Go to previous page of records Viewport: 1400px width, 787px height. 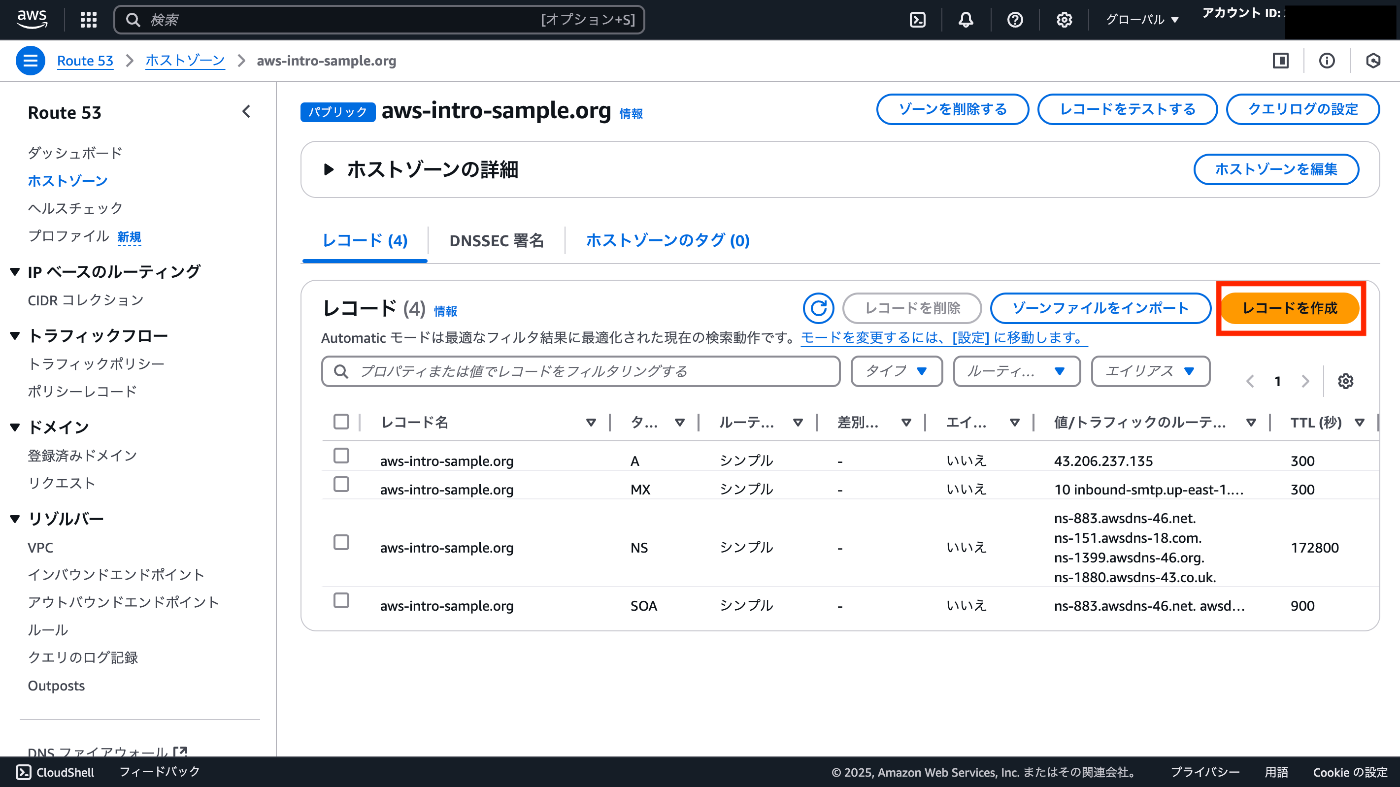pos(1250,381)
